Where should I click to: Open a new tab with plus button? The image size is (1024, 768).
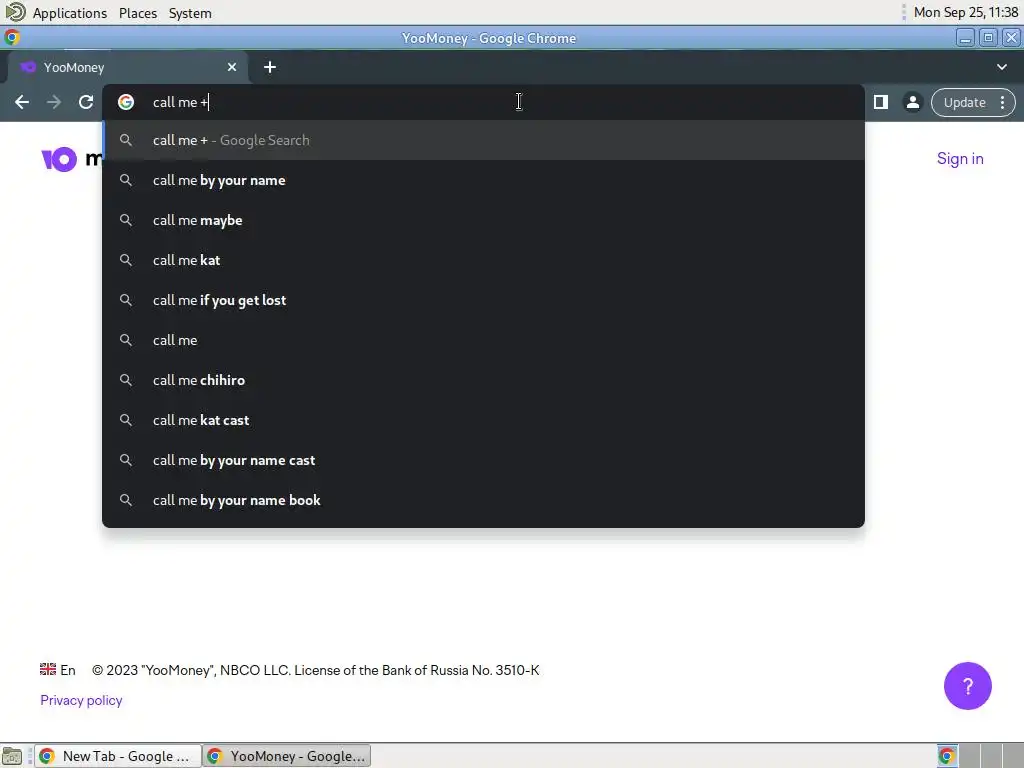pyautogui.click(x=270, y=67)
